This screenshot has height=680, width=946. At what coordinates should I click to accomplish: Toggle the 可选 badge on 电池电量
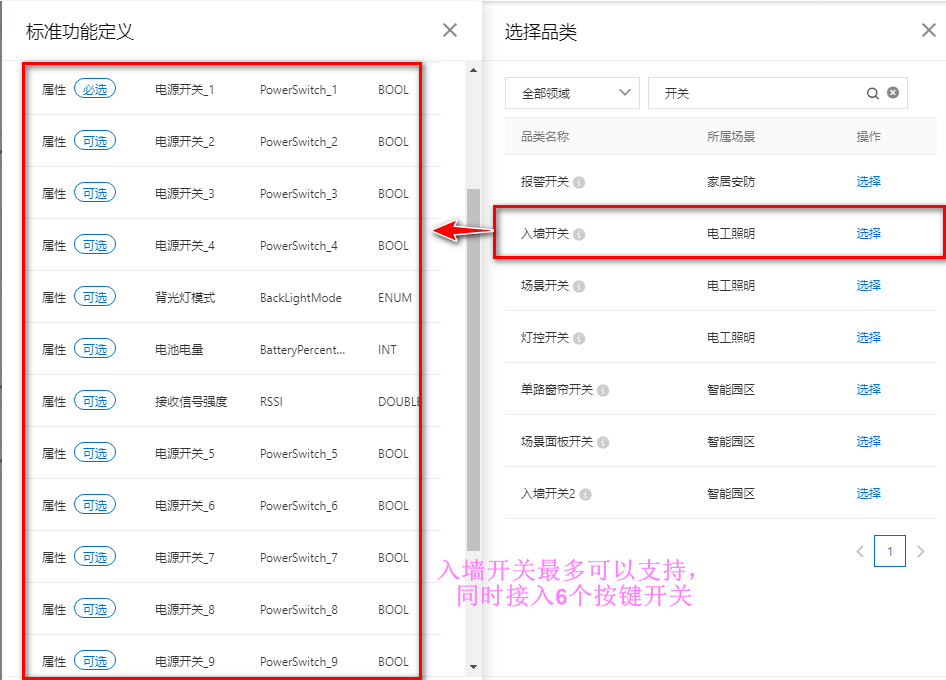pos(95,349)
